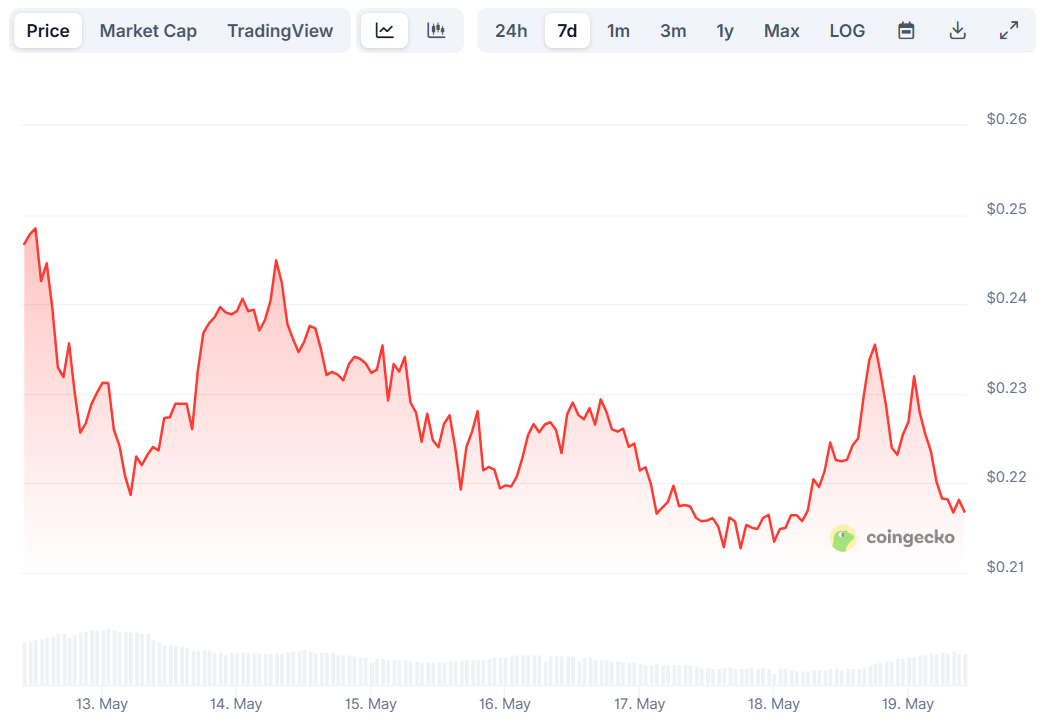Click the $0.21 price axis label
This screenshot has width=1037, height=721.
pos(1005,567)
